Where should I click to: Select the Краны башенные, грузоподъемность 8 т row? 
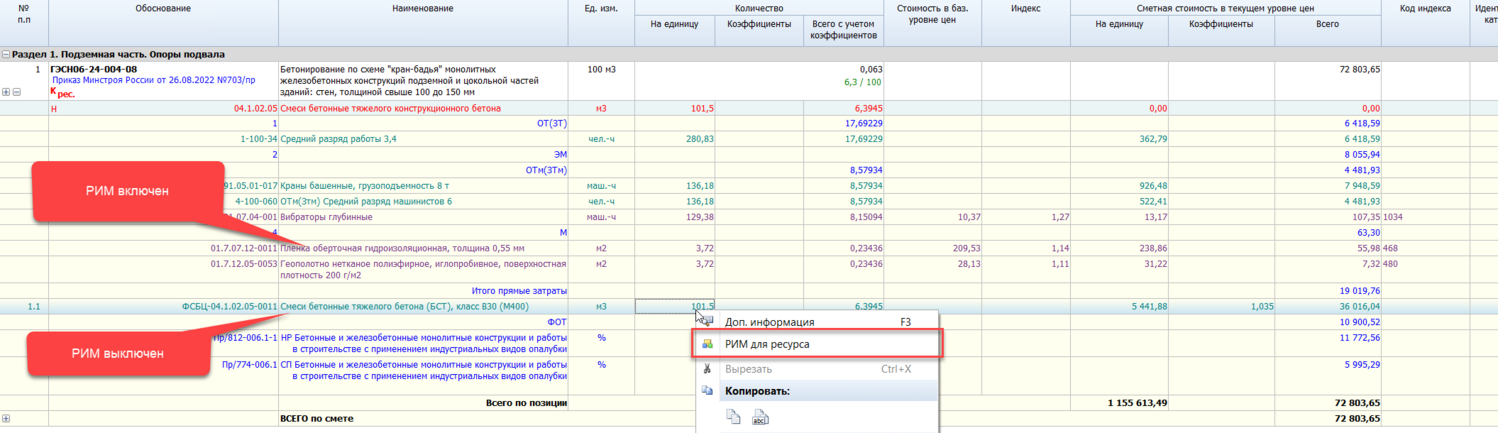tap(364, 185)
